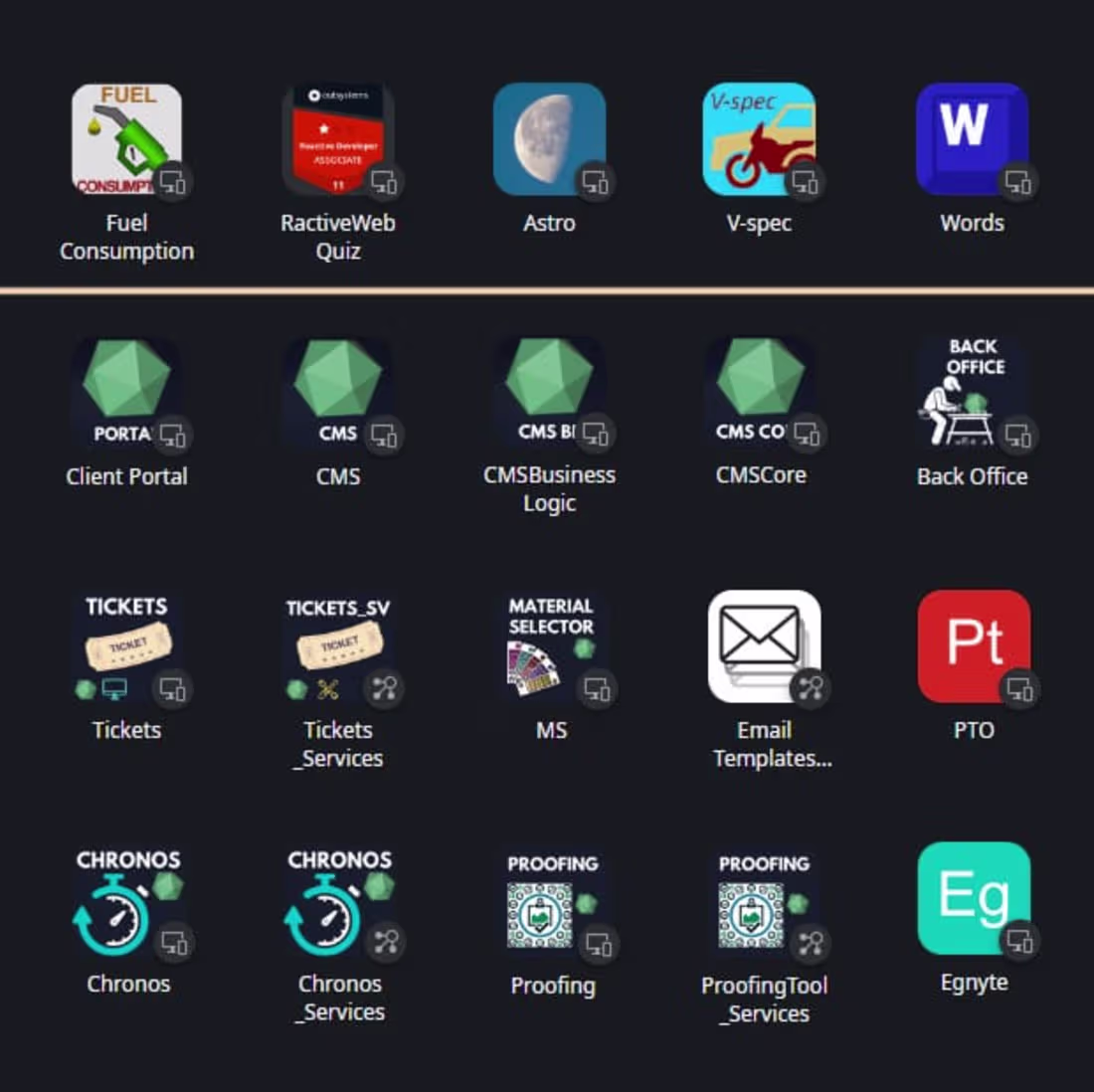Select the Tickets_Services module

[338, 646]
